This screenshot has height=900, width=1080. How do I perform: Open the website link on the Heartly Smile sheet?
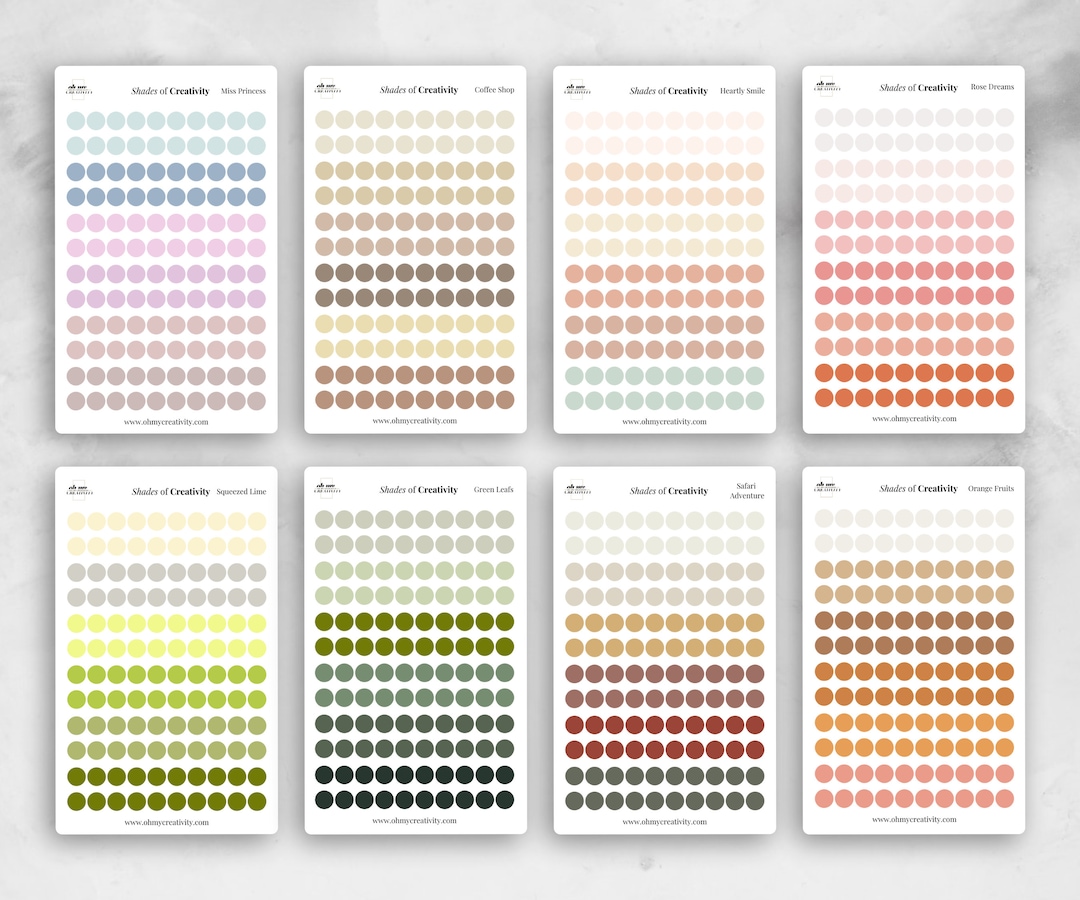click(664, 421)
